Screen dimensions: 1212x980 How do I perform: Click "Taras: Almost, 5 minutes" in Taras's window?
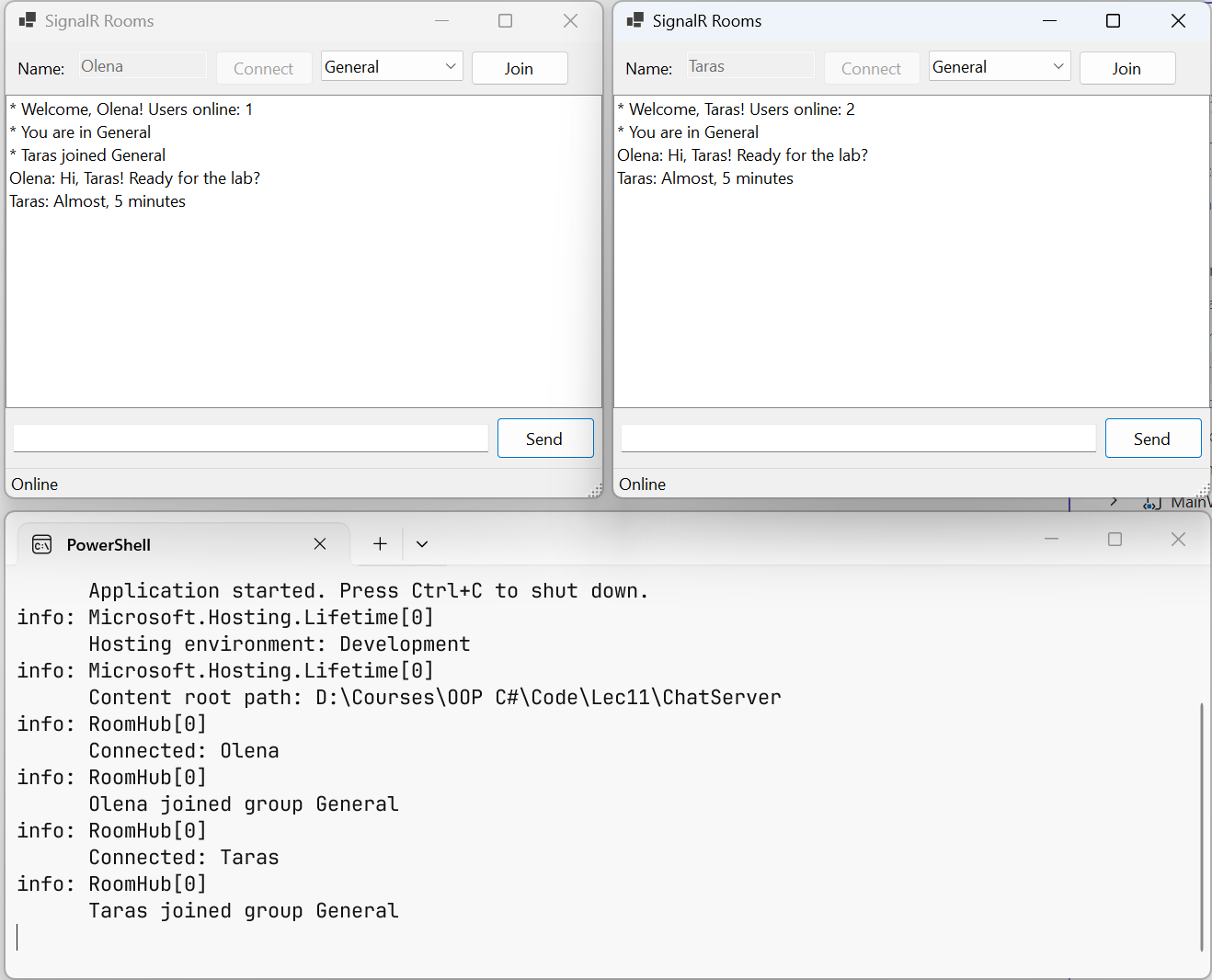click(x=705, y=178)
